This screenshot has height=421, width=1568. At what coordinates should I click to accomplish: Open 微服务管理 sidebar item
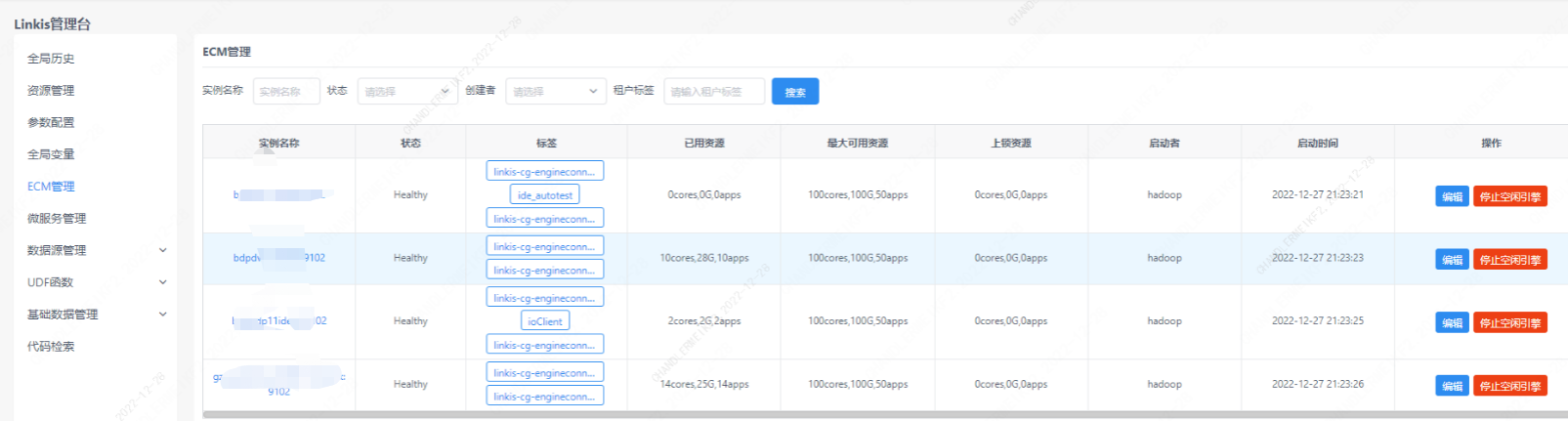pos(57,219)
